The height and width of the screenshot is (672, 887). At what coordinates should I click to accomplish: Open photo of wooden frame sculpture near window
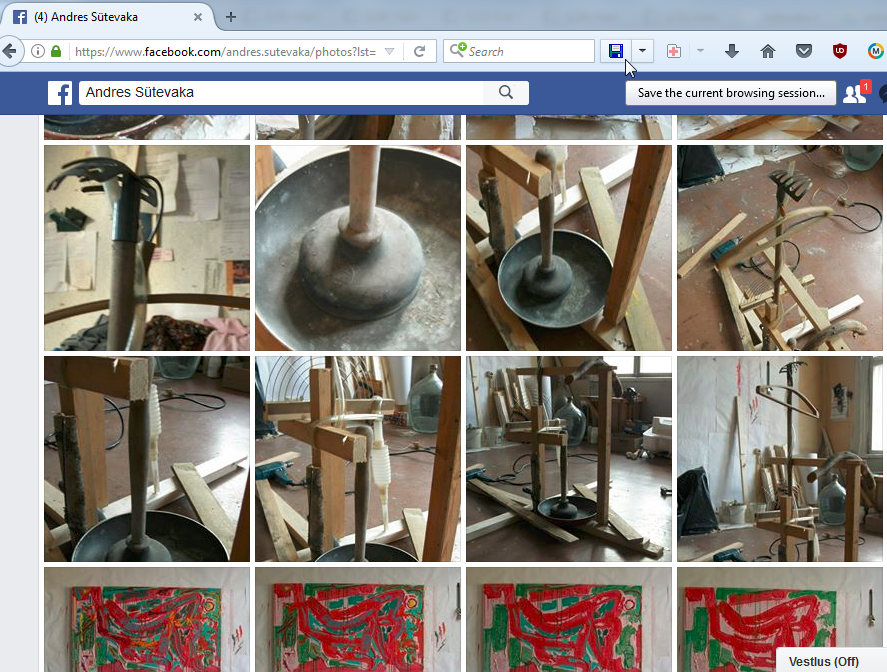[x=569, y=459]
